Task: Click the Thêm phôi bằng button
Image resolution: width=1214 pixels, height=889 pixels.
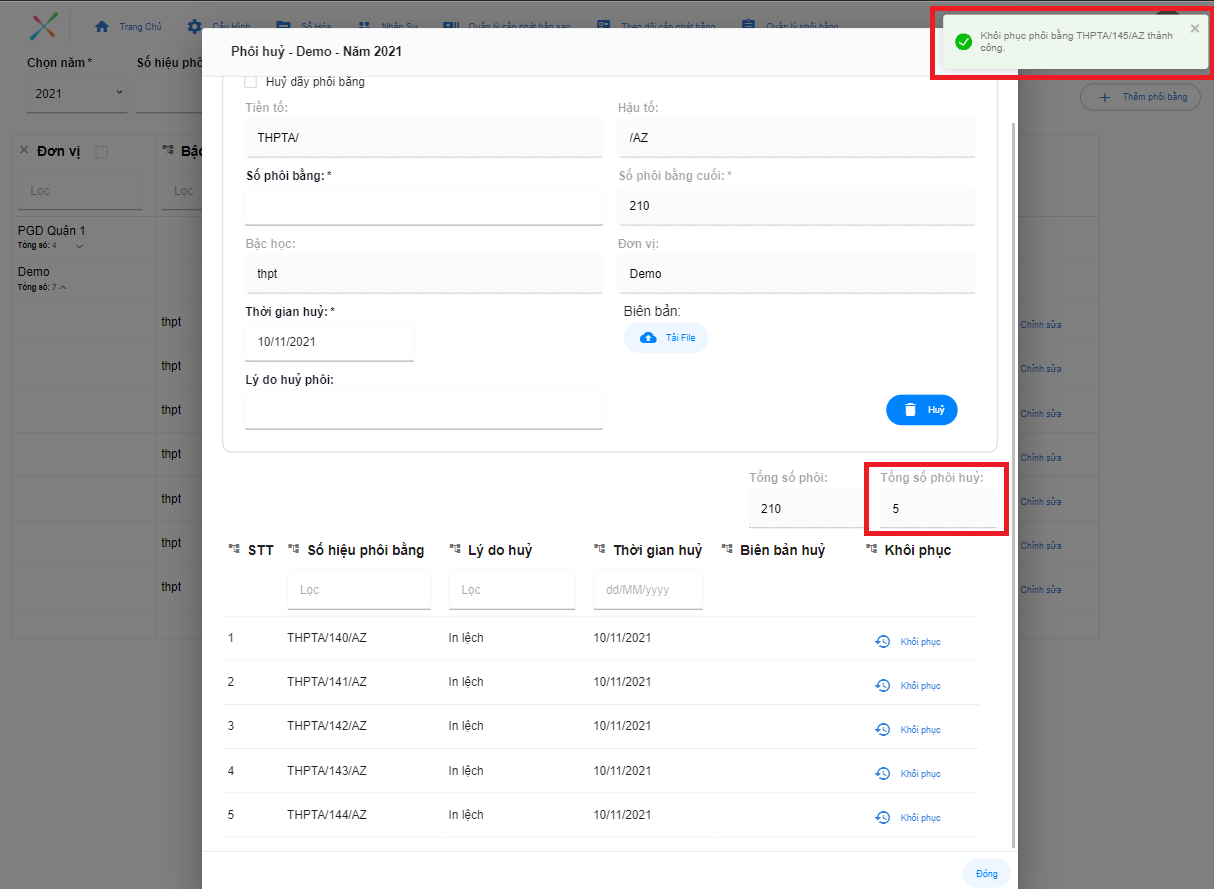Action: 1140,97
